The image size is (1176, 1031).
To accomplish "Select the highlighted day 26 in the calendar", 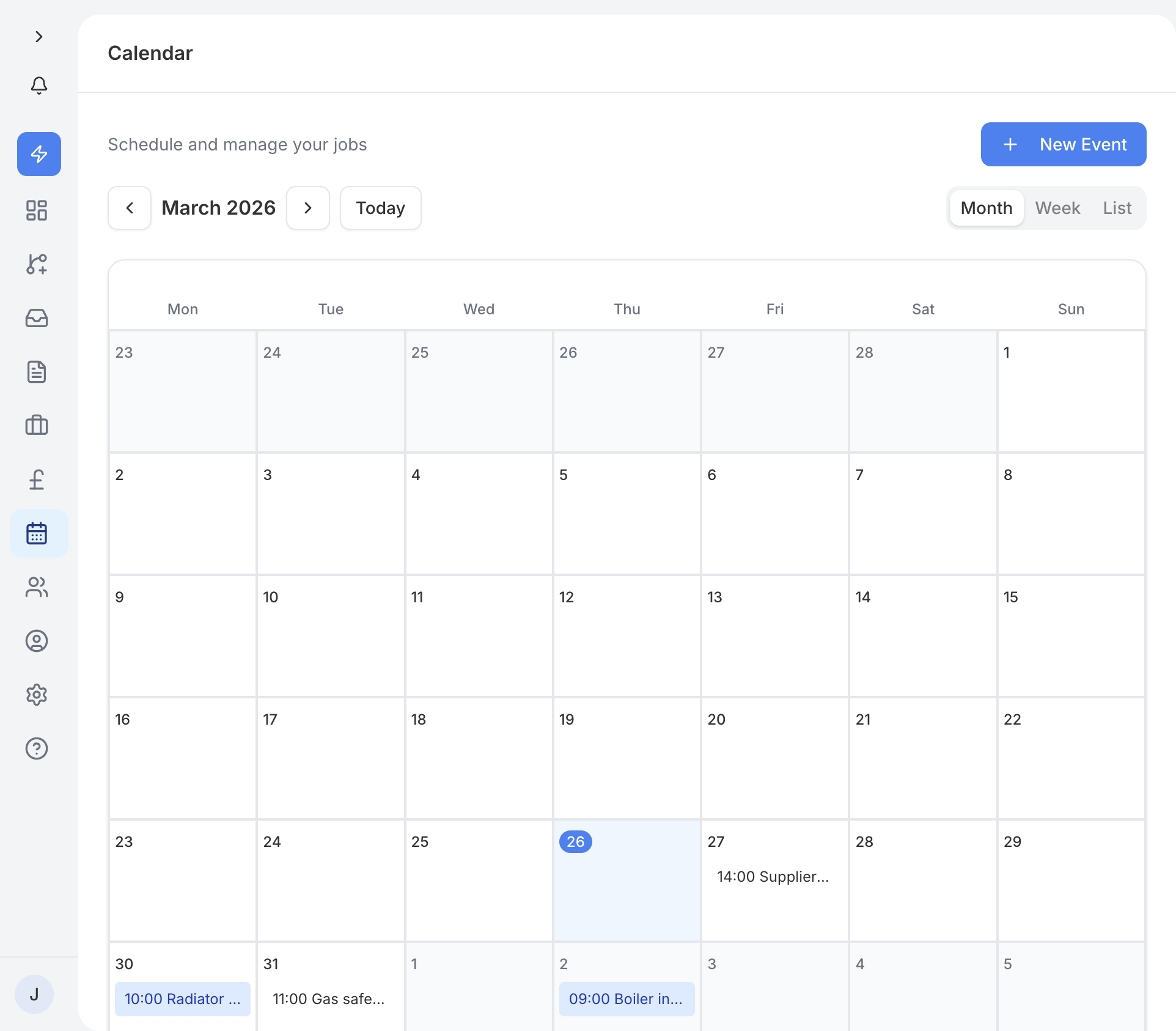I will [x=575, y=841].
